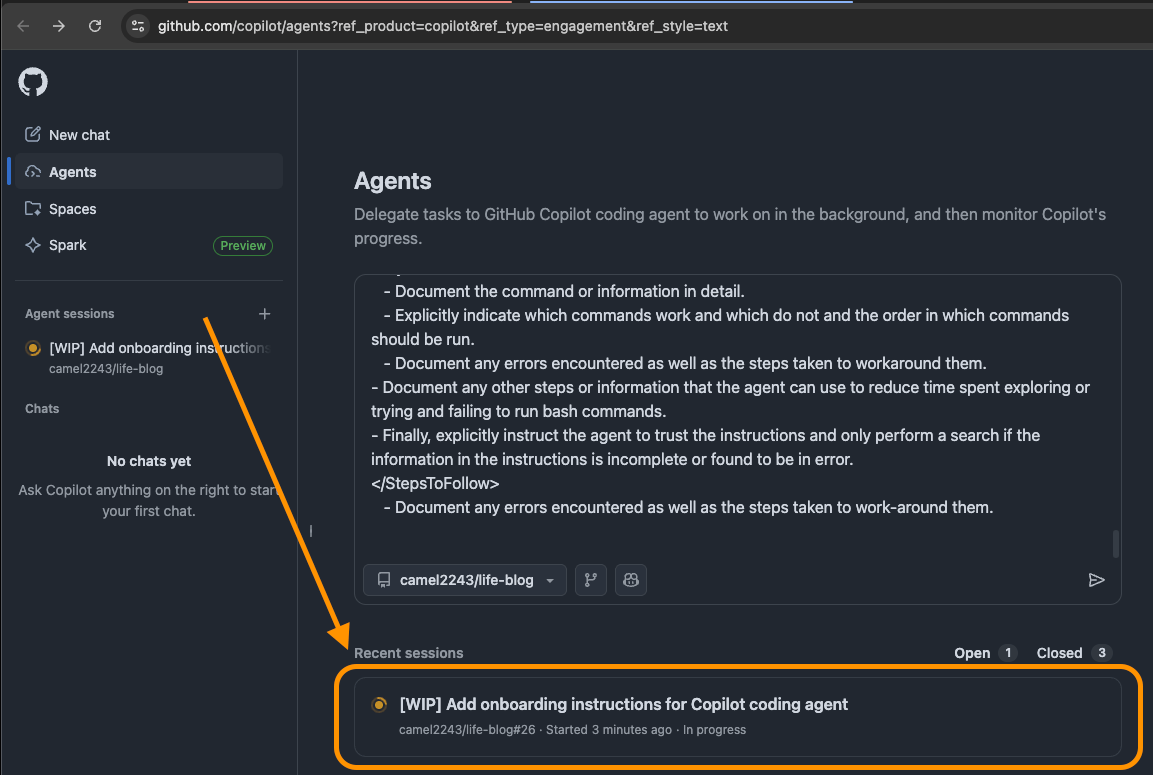Click the Copilot icon next to branch selector
Viewport: 1153px width, 775px height.
tap(630, 580)
